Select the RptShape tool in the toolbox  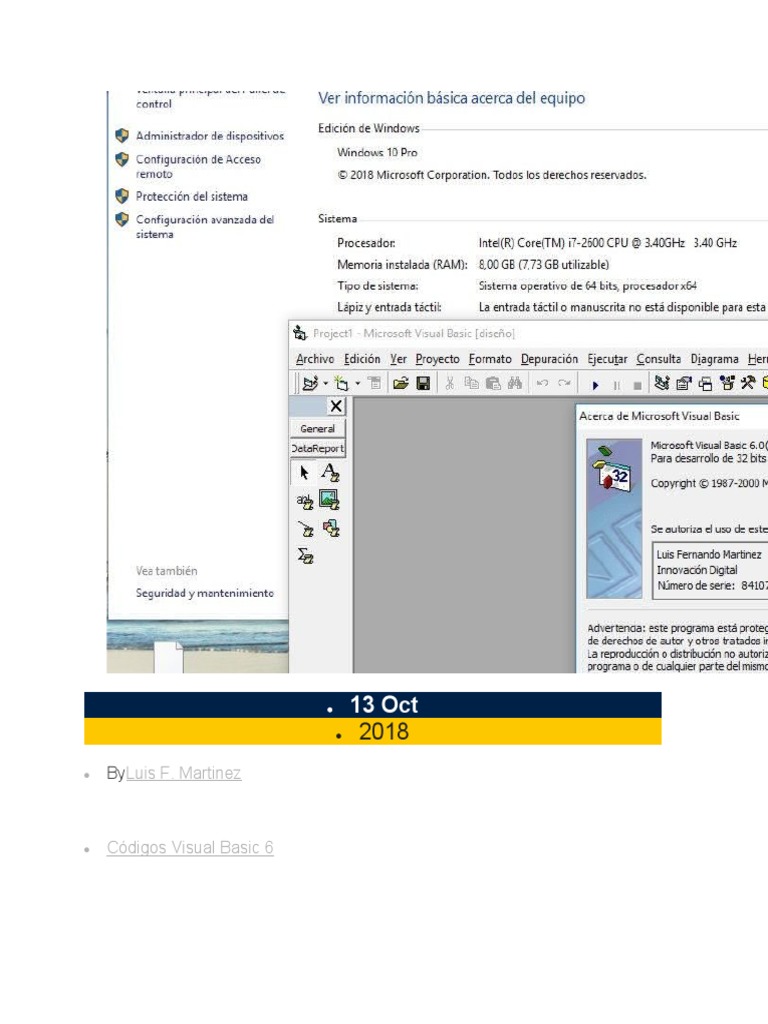[331, 528]
